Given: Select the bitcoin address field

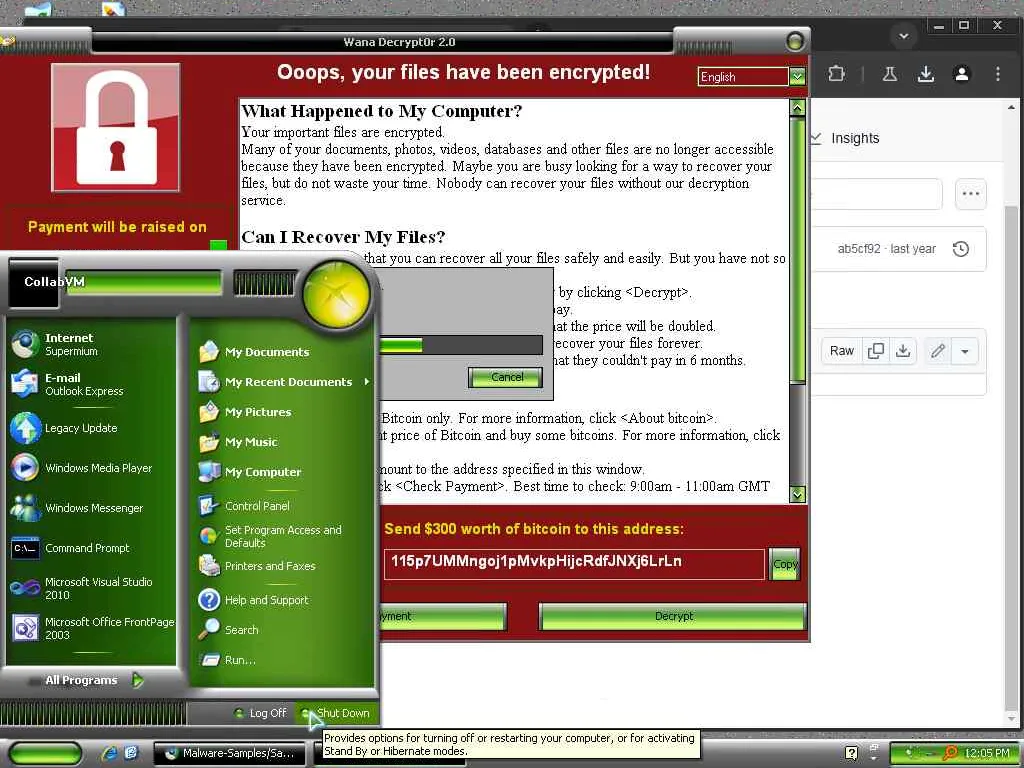Looking at the screenshot, I should [573, 564].
